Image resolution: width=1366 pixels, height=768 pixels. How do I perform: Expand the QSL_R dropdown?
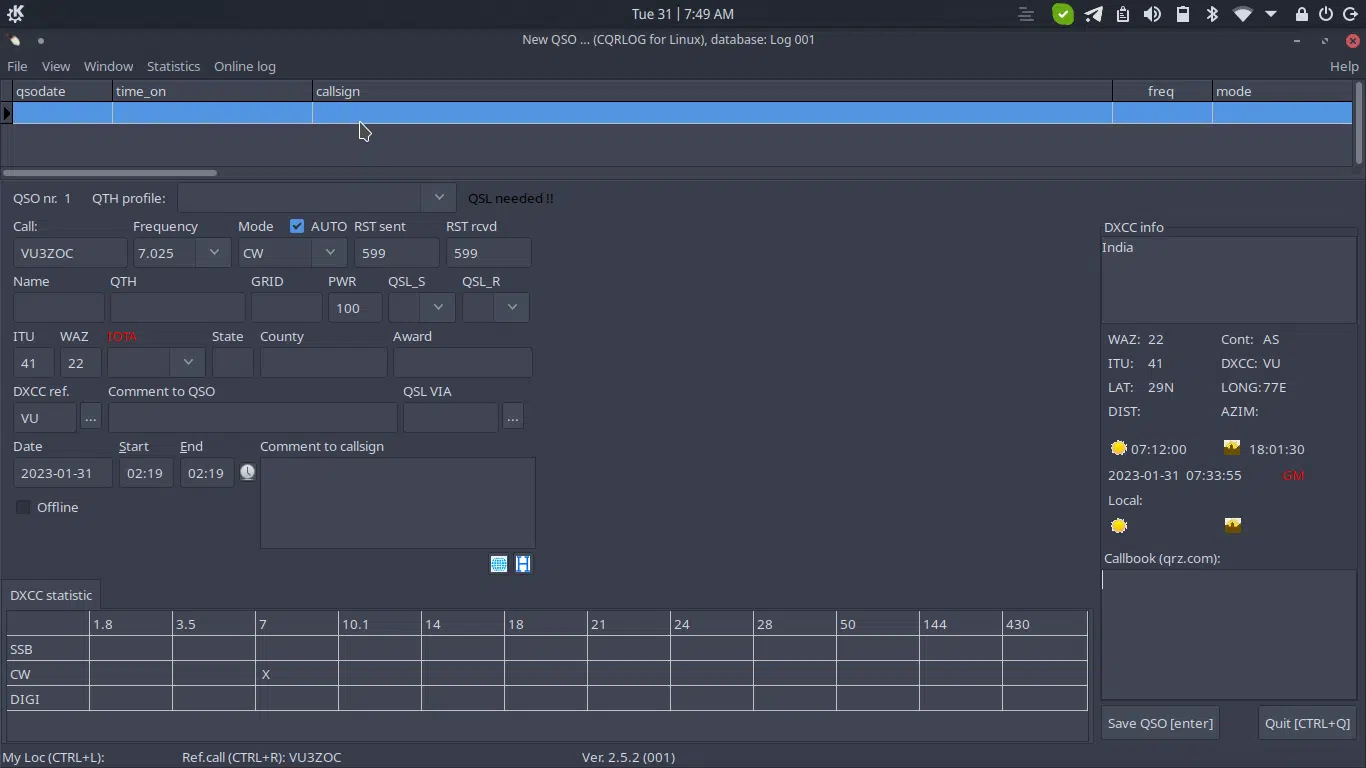[x=512, y=307]
